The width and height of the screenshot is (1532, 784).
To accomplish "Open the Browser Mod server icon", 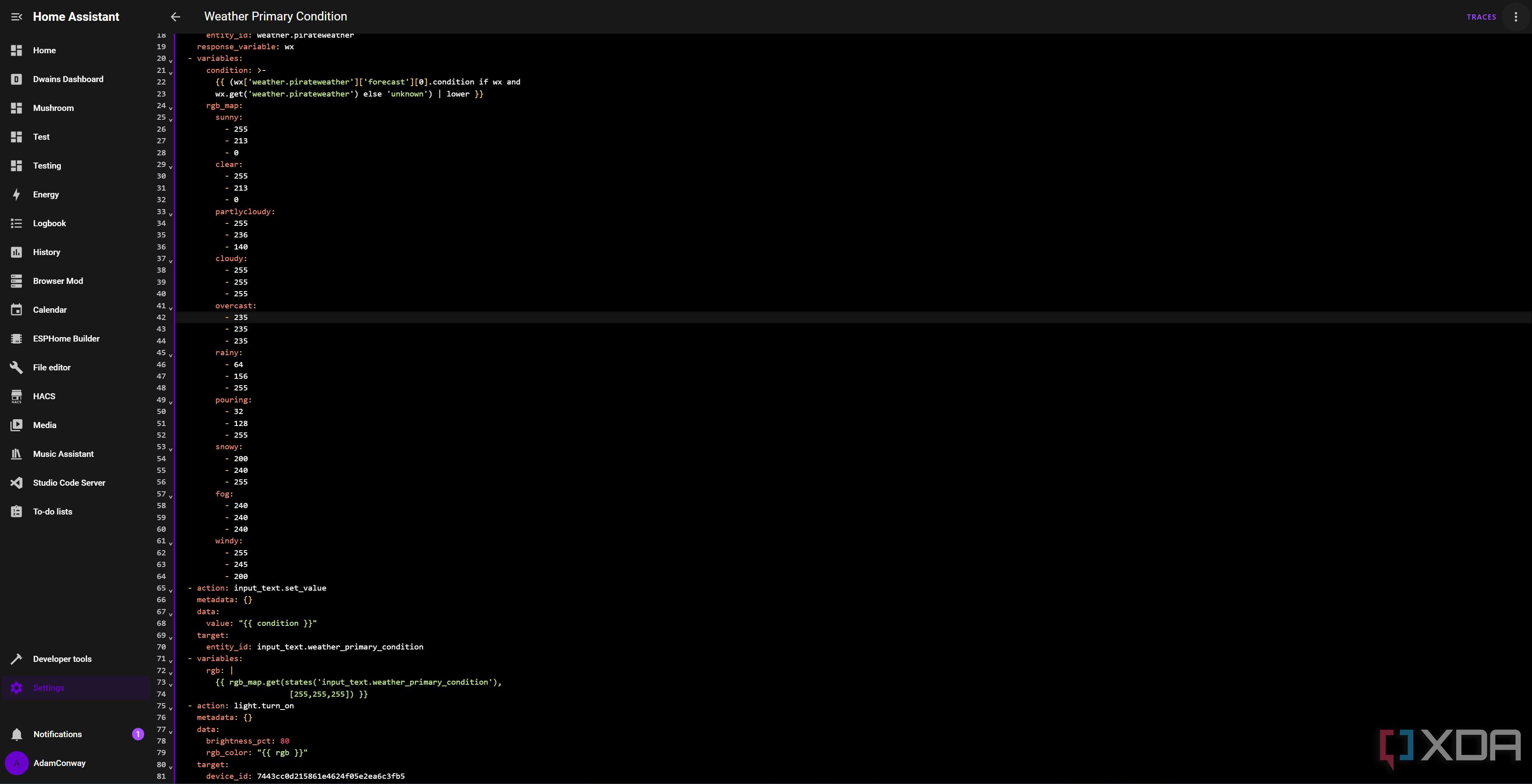I will tap(17, 281).
